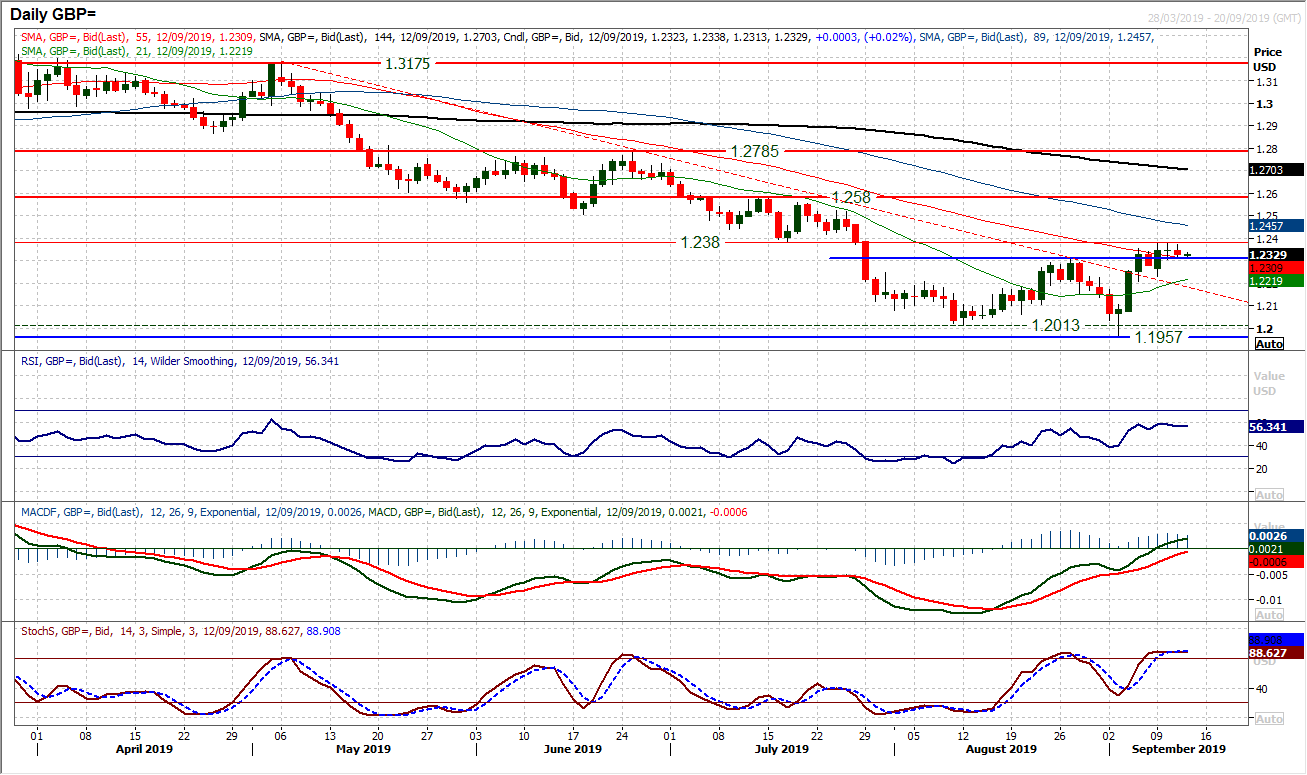Click the 1.238 level label
Image resolution: width=1307 pixels, height=775 pixels.
click(700, 242)
